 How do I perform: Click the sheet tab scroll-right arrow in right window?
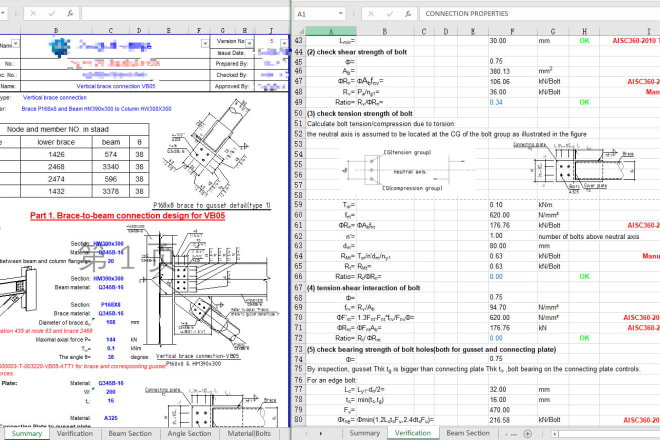321,433
